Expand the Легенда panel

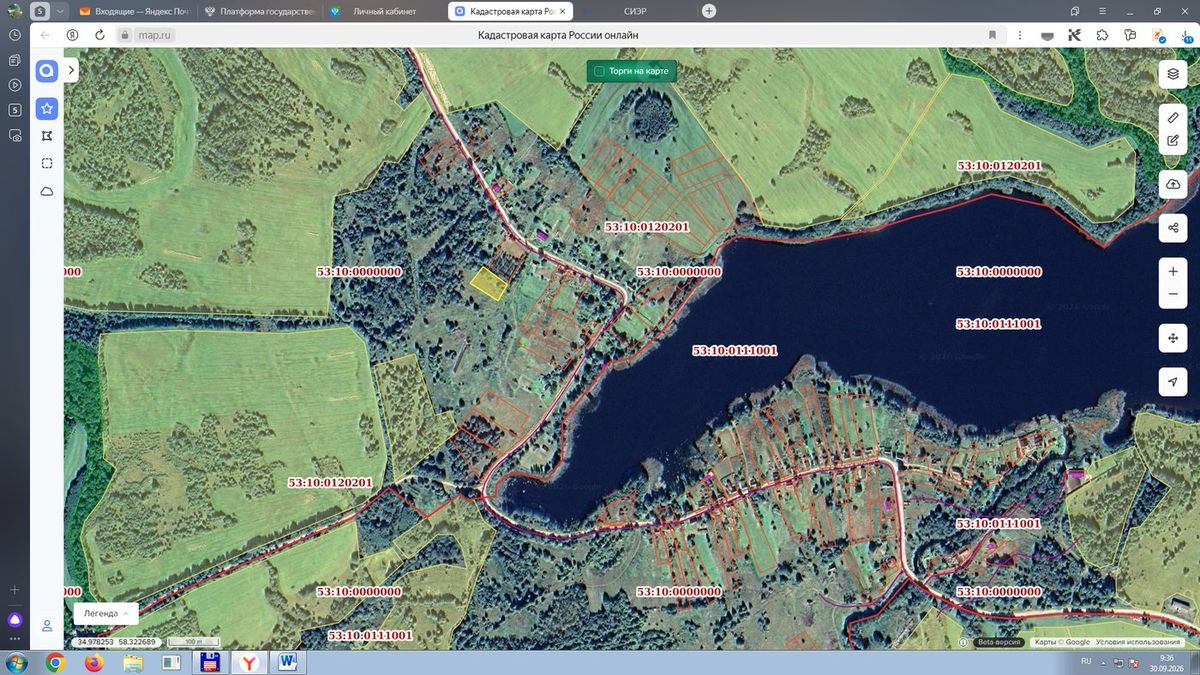pyautogui.click(x=106, y=613)
